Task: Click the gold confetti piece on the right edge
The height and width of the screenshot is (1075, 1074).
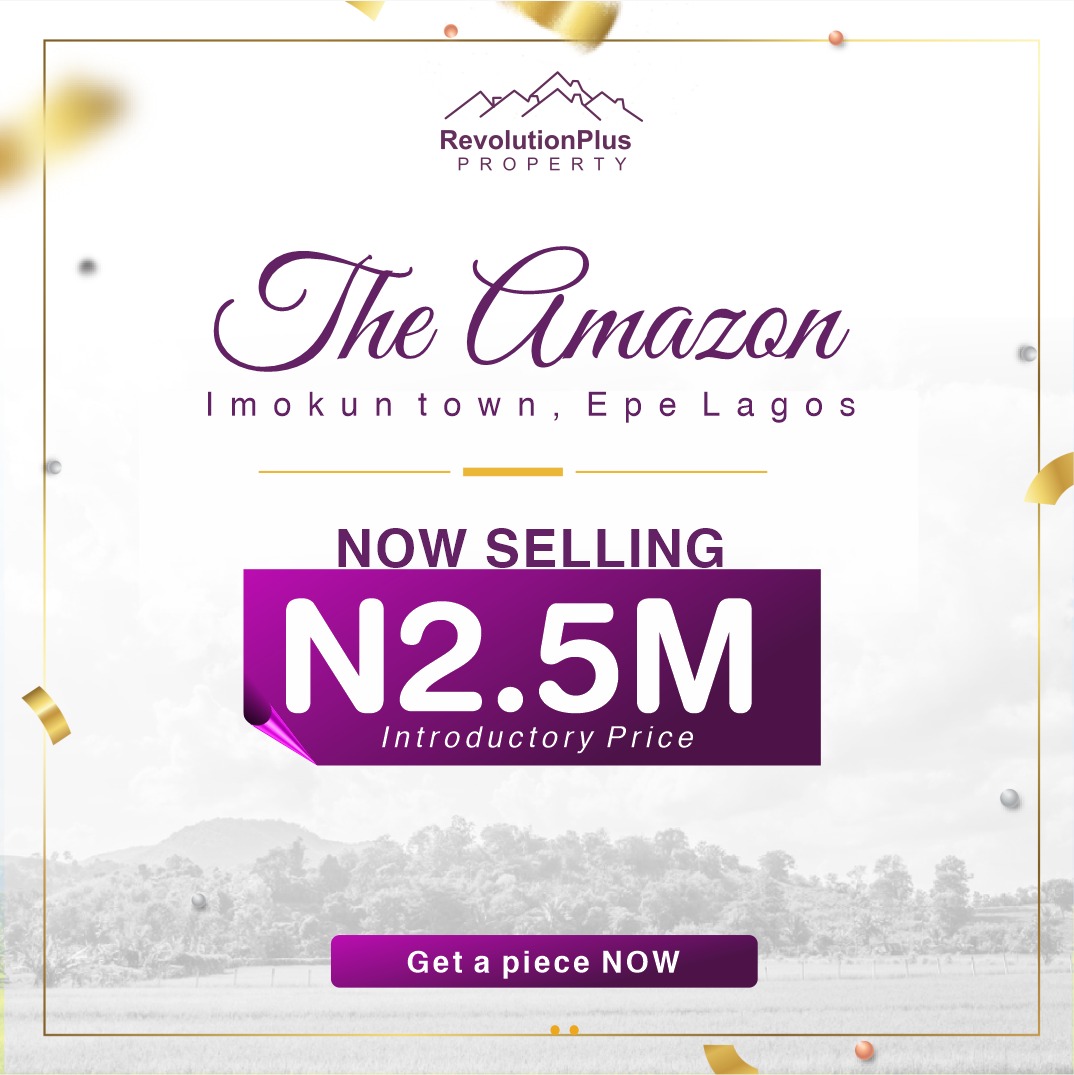Action: (1051, 477)
